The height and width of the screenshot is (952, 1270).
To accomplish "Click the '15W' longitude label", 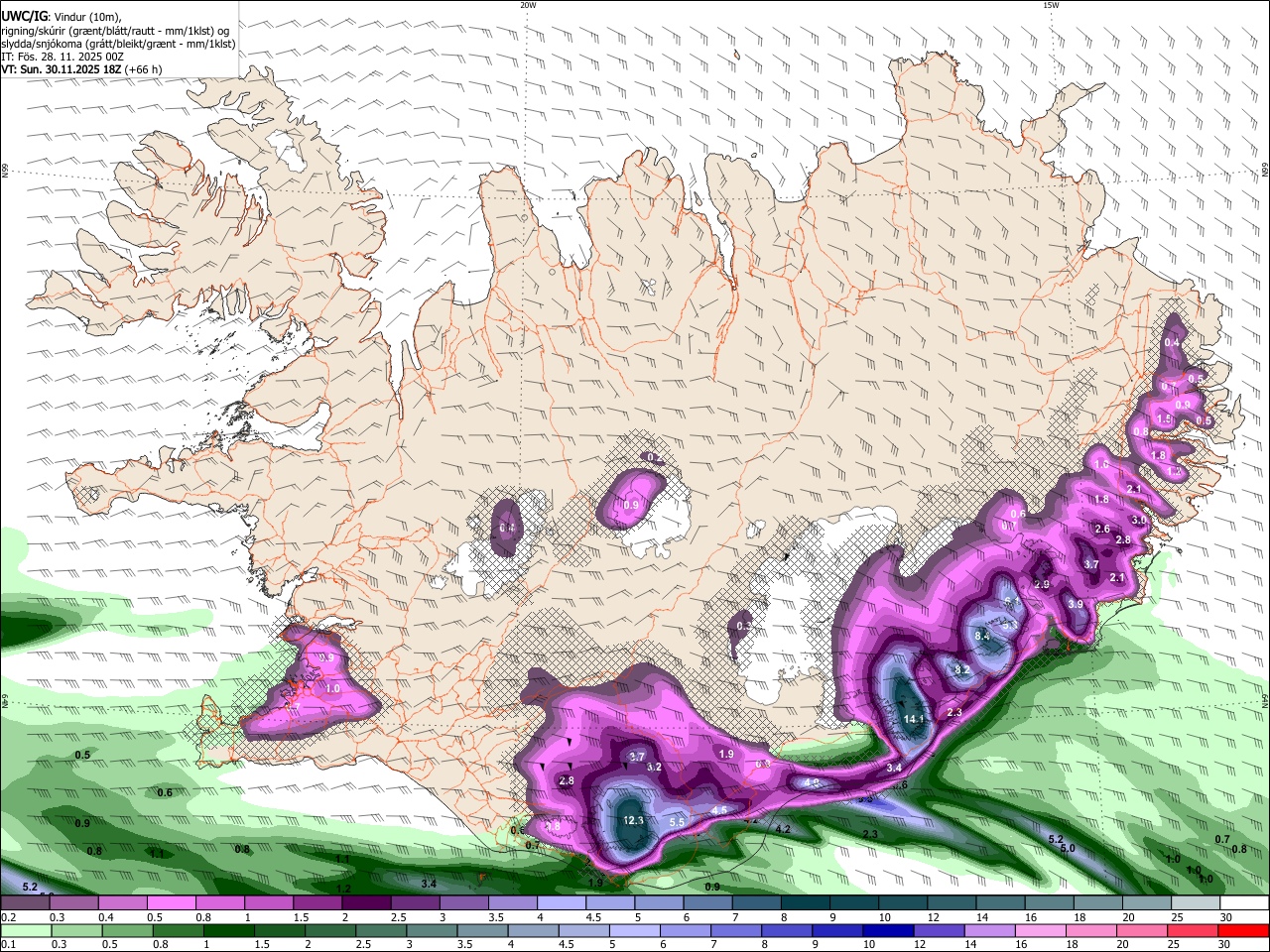I will (x=1051, y=5).
